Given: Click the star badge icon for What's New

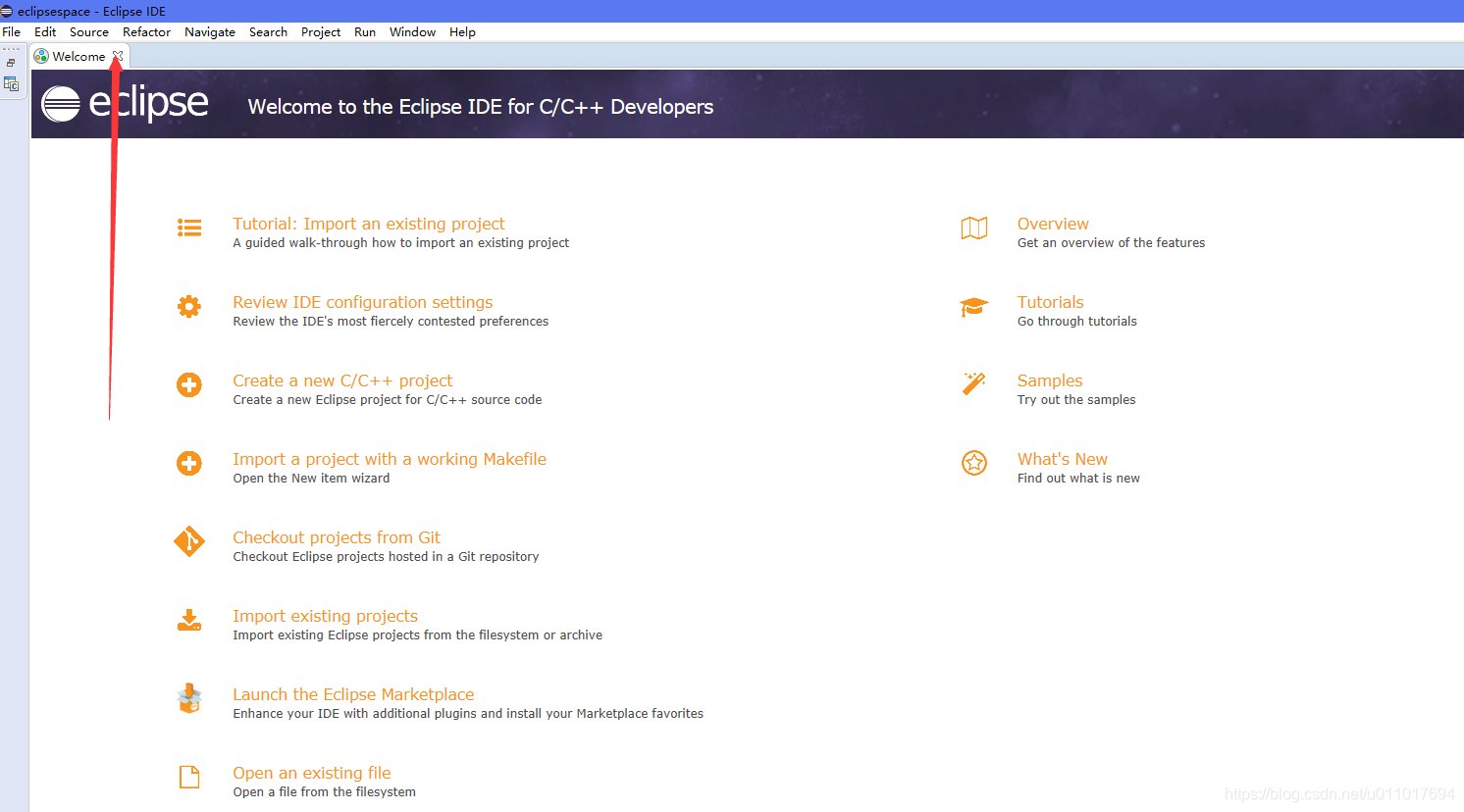Looking at the screenshot, I should (974, 463).
